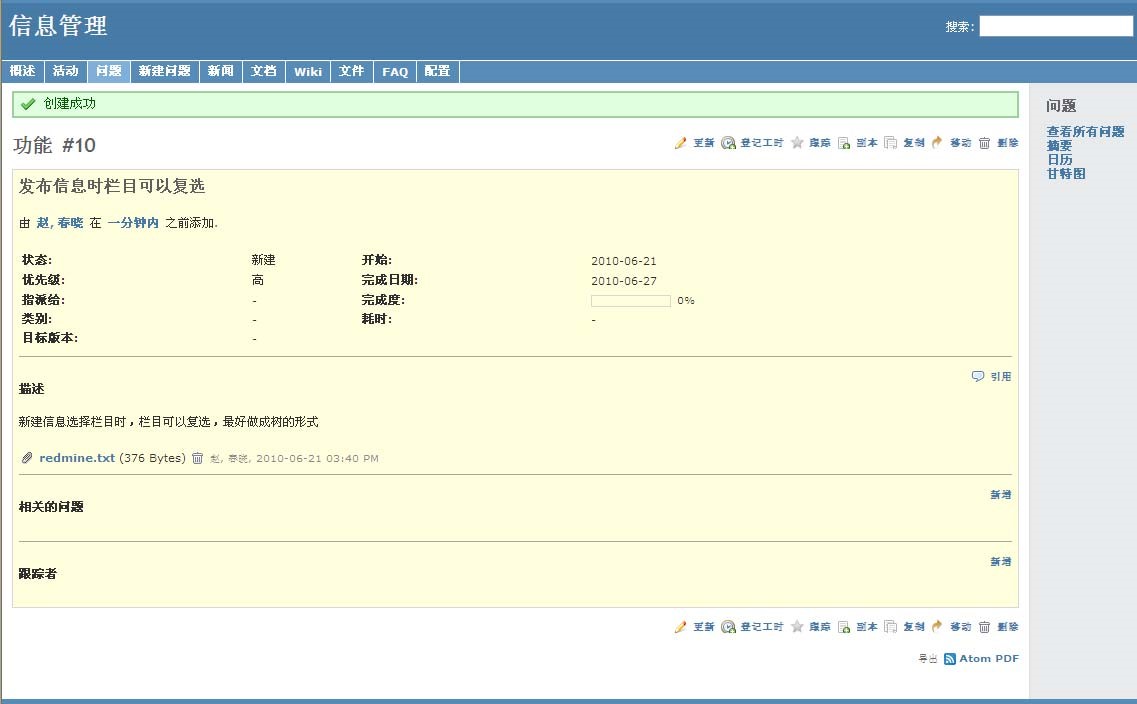
Task: Click the 跟踪 star icon beside the 功能 #10 heading
Action: [x=797, y=143]
